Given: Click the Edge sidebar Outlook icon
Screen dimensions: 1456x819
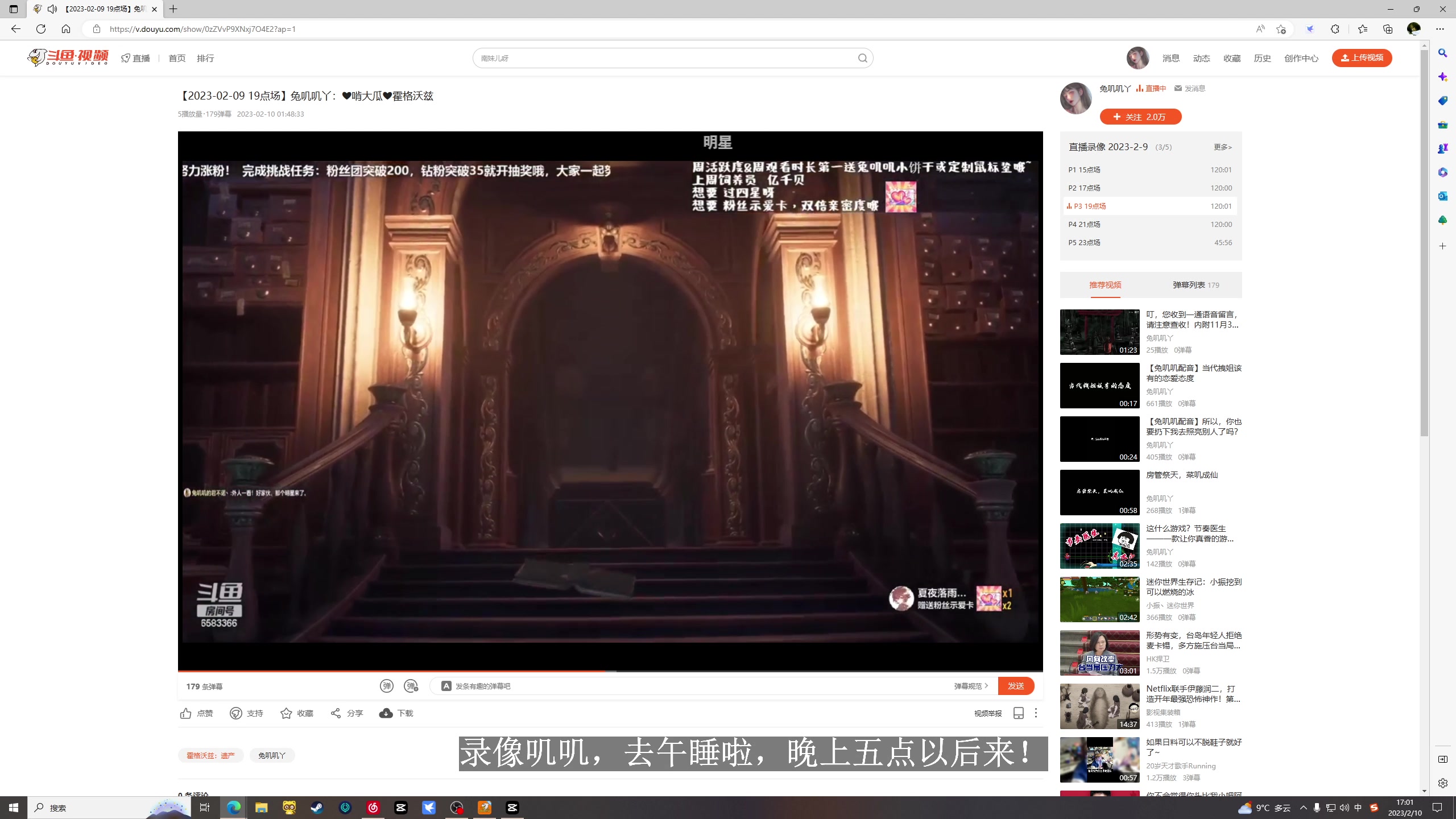Looking at the screenshot, I should coord(1443,196).
